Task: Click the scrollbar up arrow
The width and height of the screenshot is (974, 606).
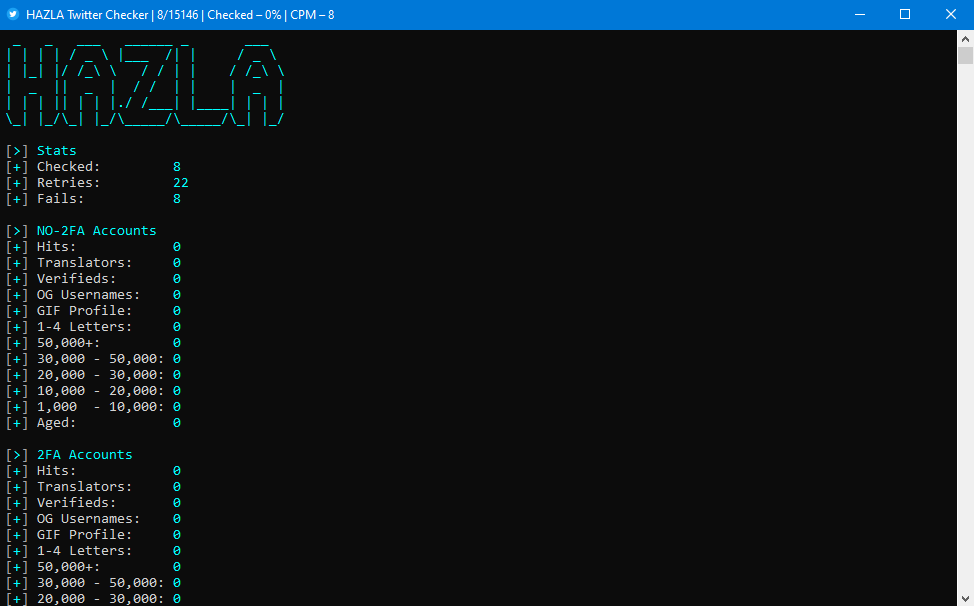Action: coord(965,38)
